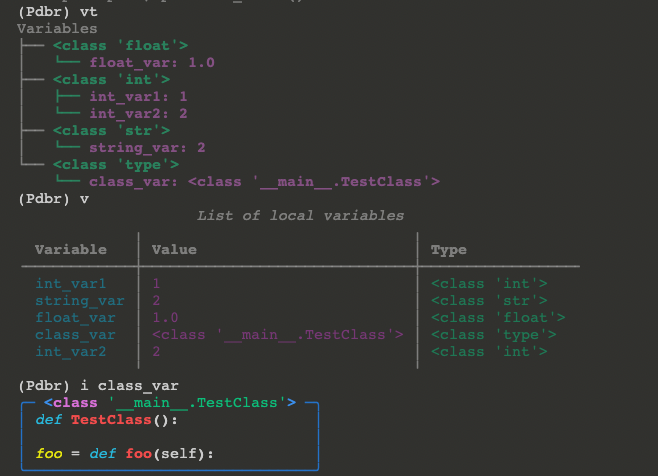658x476 pixels.
Task: Click the <class 'float'> type cell in the table
Action: [x=498, y=318]
